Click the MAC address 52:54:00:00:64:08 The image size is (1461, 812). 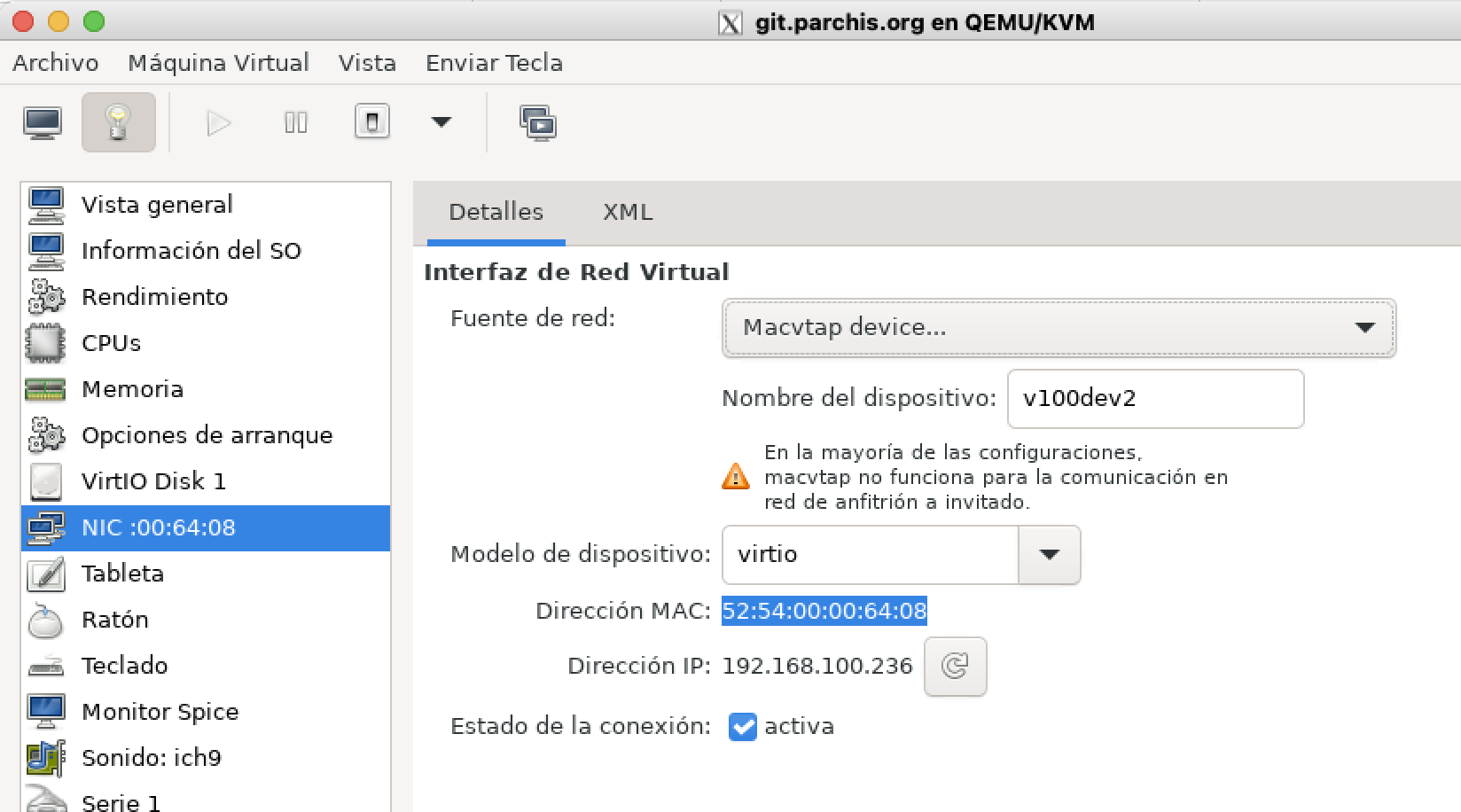point(824,611)
